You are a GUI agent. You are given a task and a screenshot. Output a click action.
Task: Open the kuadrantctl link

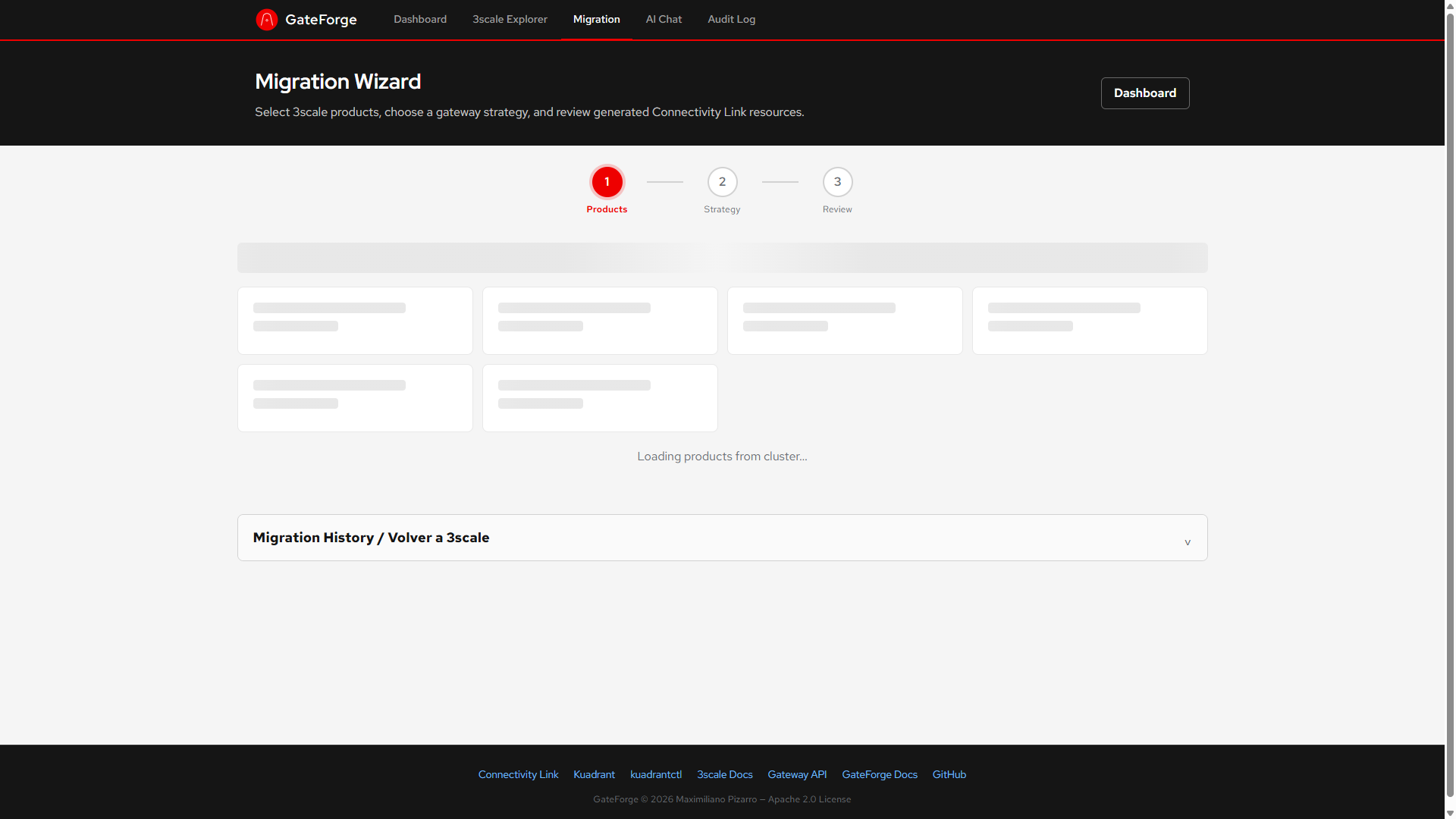coord(655,774)
